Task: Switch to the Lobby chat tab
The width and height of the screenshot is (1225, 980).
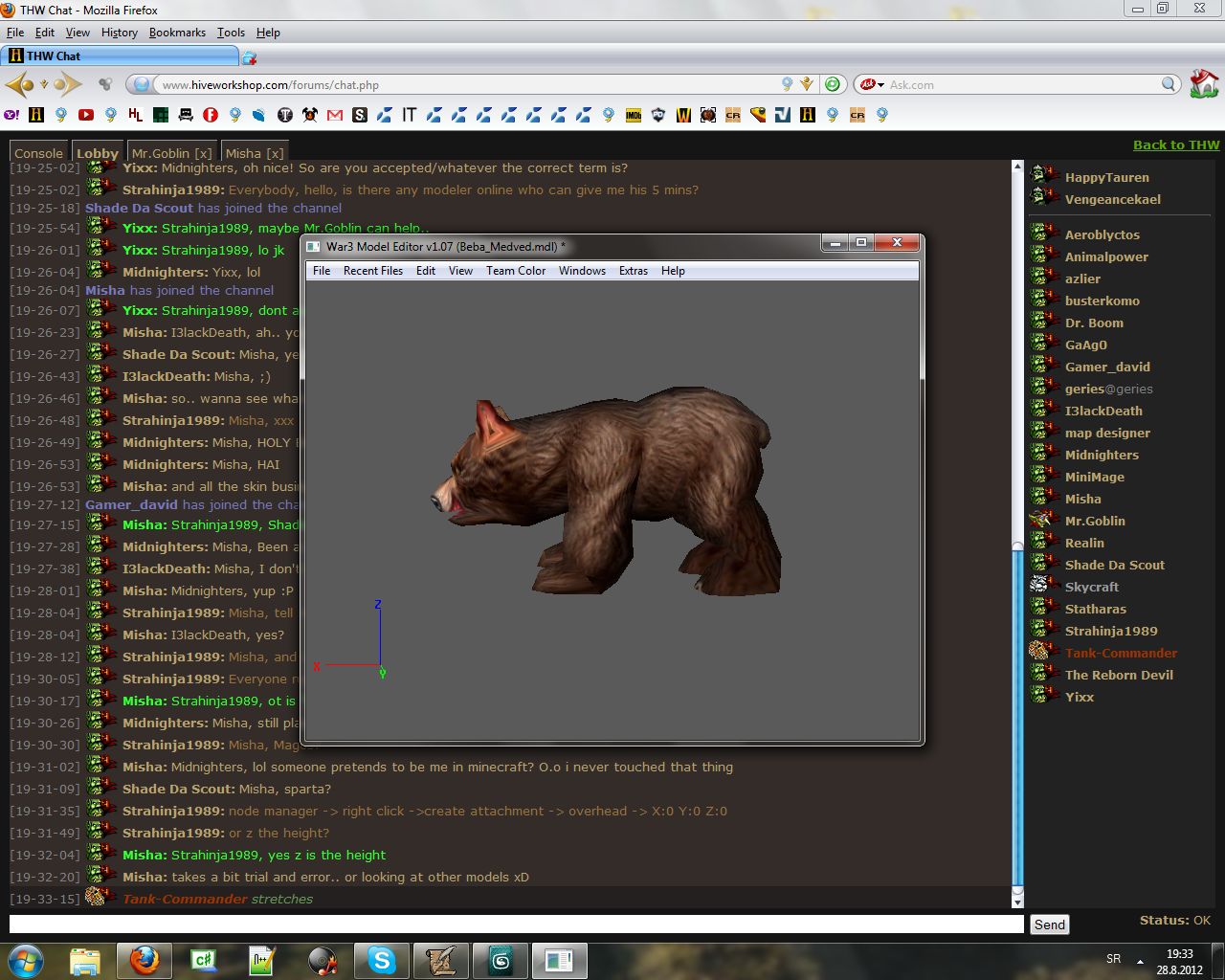Action: pyautogui.click(x=98, y=153)
